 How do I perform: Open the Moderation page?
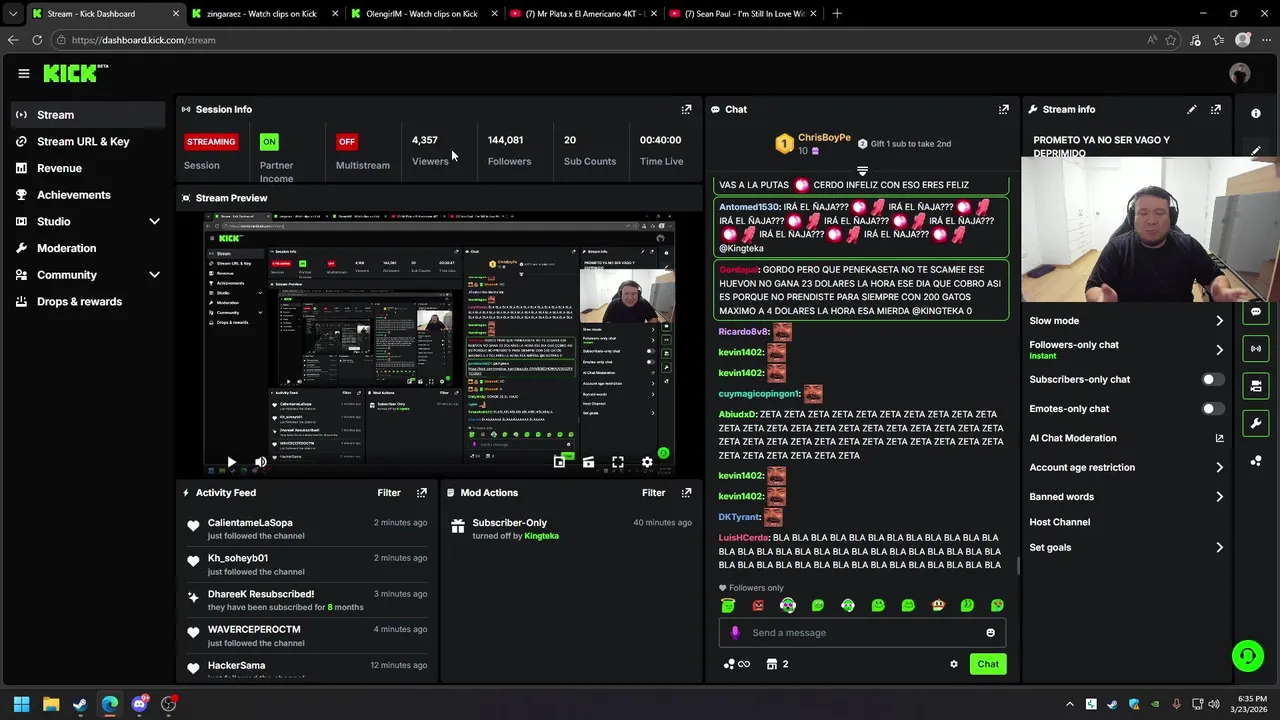click(88, 248)
